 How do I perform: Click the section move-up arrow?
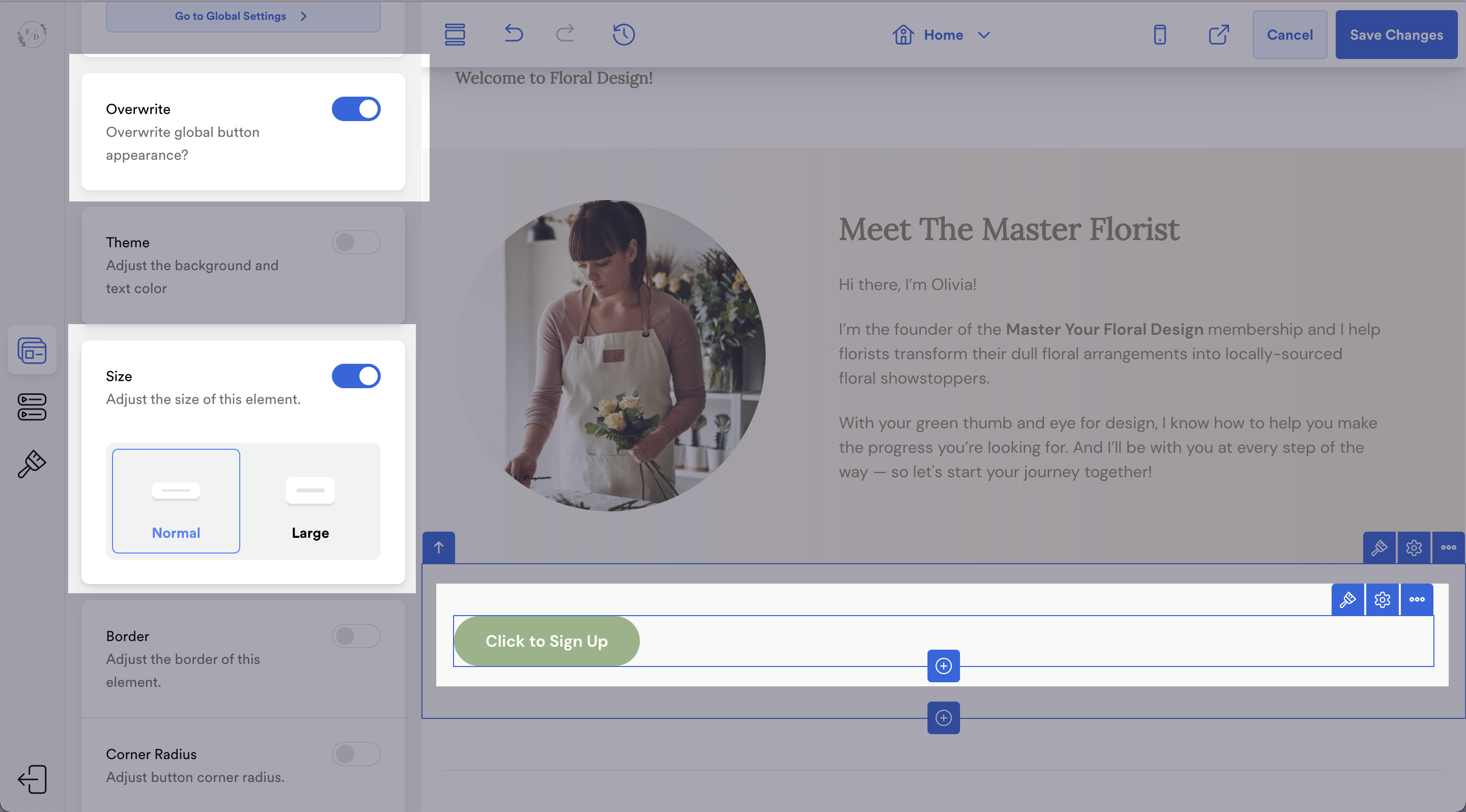point(438,547)
